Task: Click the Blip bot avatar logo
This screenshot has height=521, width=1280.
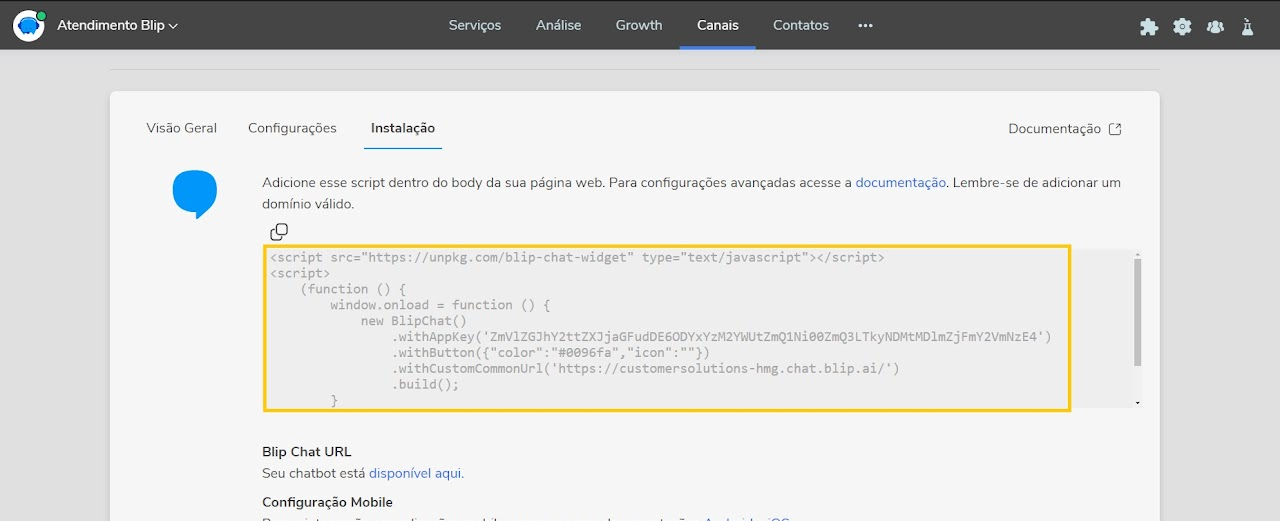Action: tap(29, 25)
